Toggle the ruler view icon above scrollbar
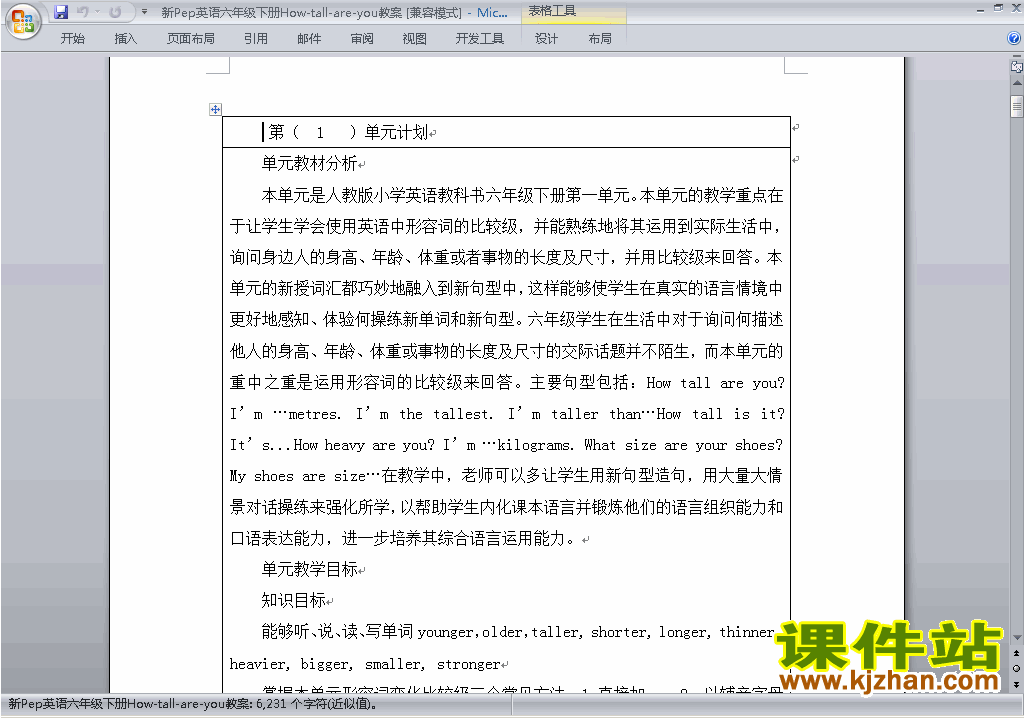This screenshot has height=718, width=1024. click(x=1016, y=67)
